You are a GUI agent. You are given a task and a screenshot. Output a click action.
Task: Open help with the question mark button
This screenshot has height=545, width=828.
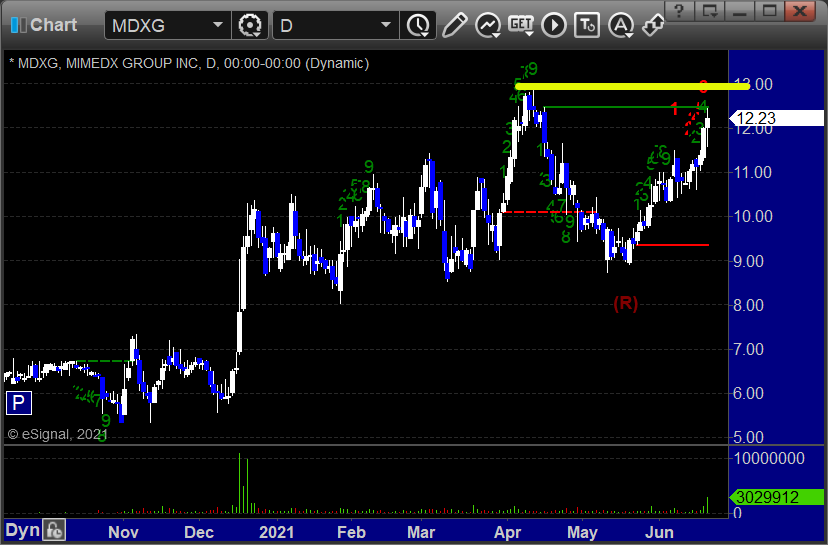pos(679,11)
